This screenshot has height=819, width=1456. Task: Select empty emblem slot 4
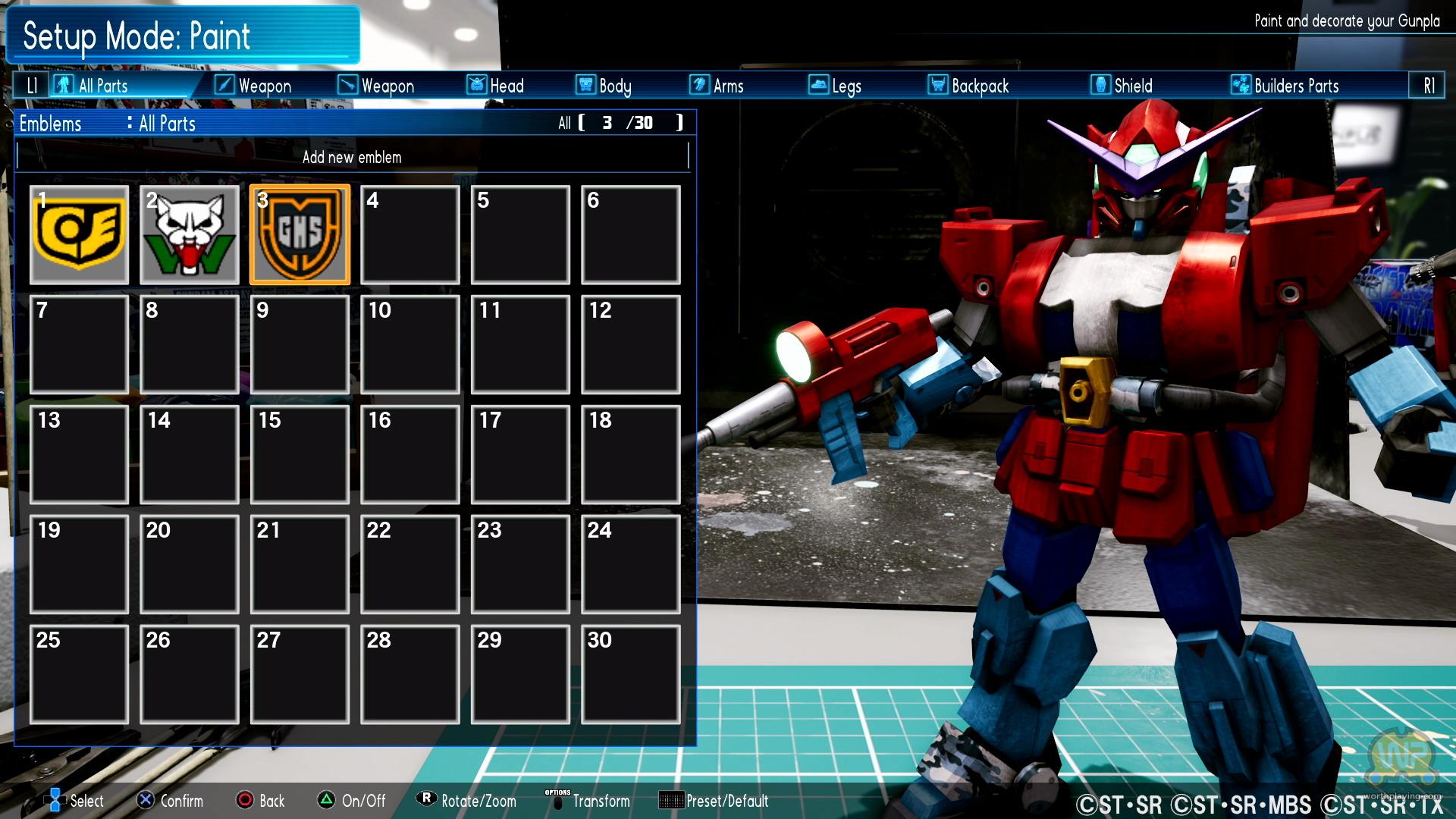tap(410, 235)
